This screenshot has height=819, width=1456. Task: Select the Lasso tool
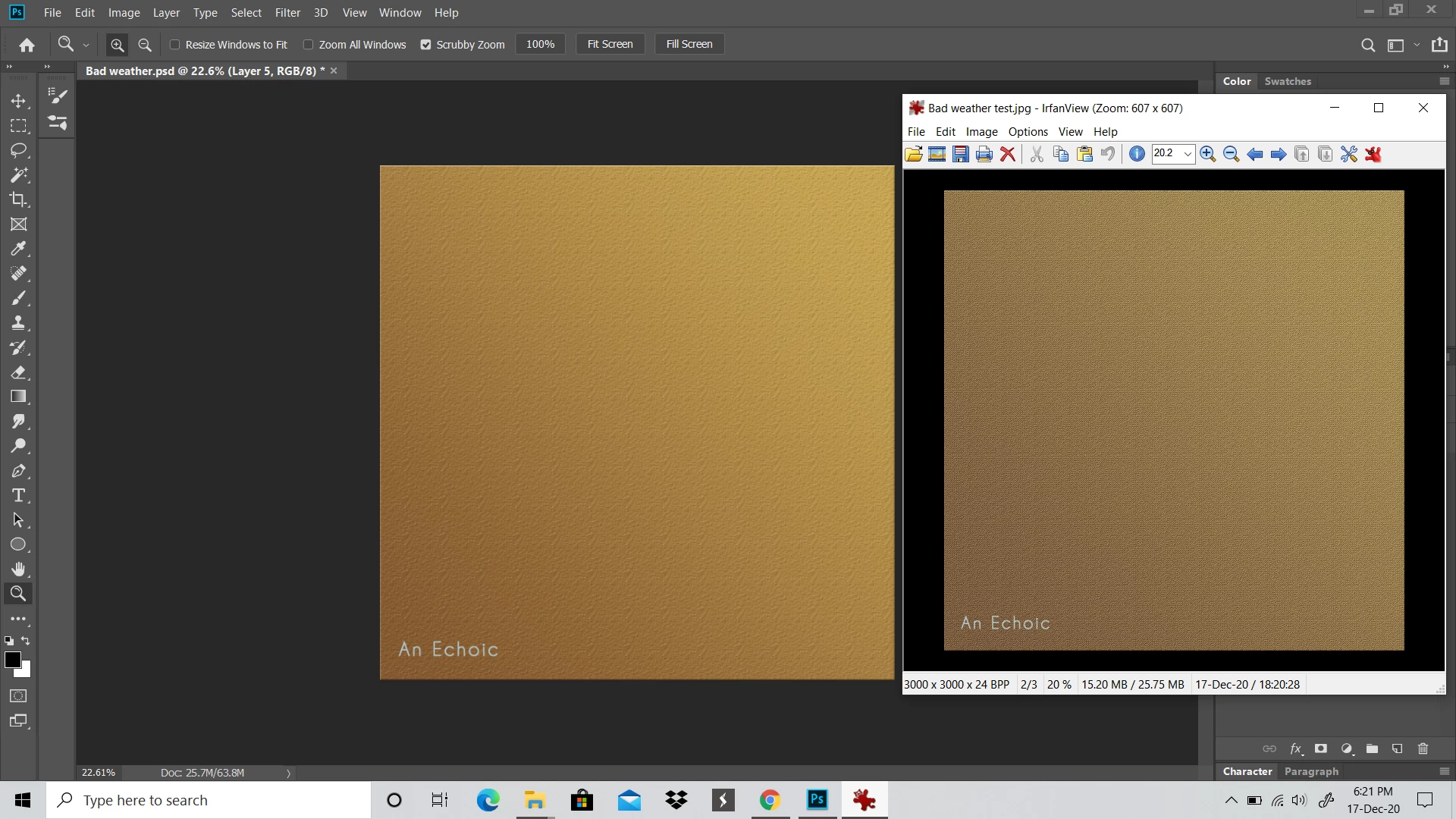19,150
